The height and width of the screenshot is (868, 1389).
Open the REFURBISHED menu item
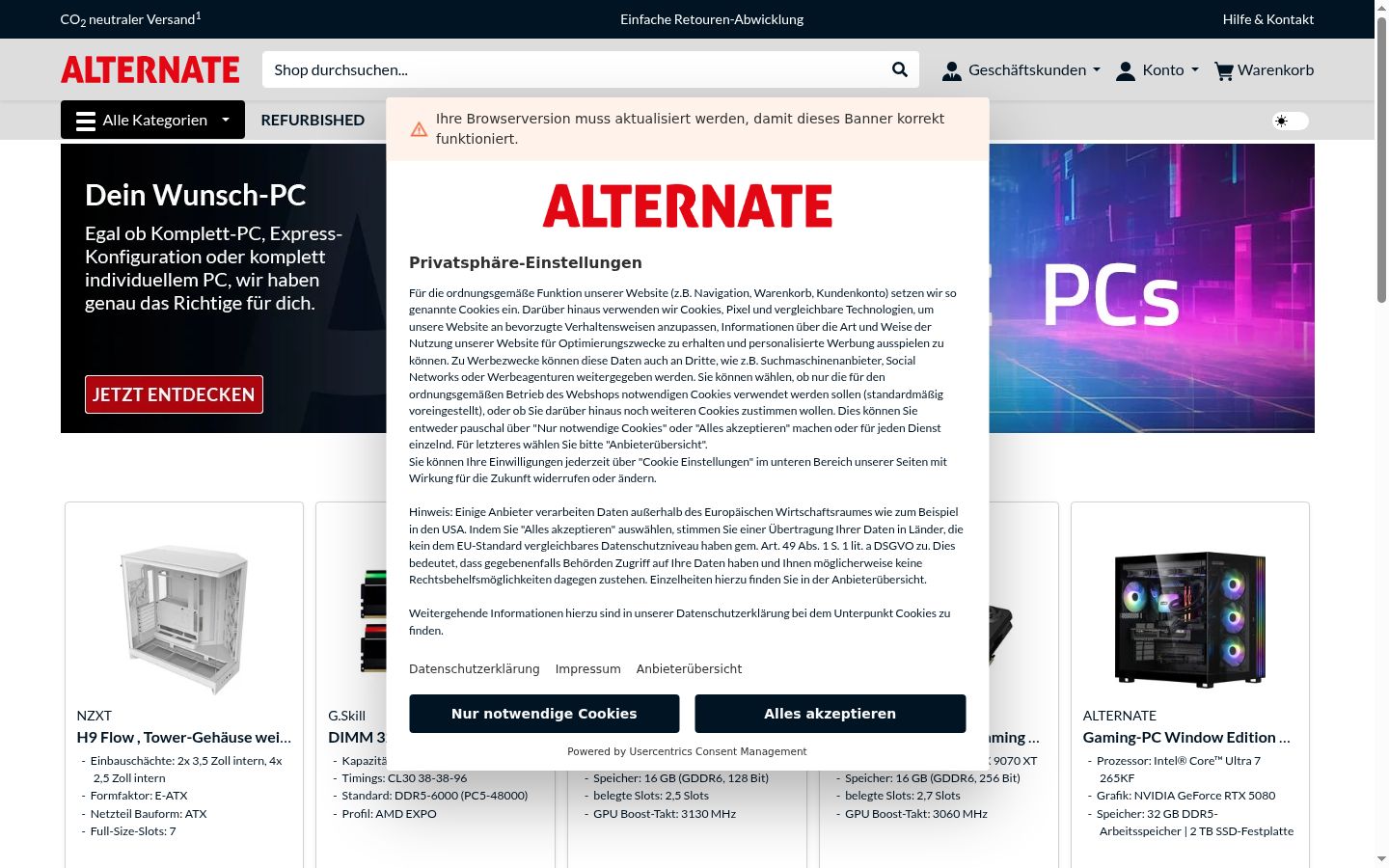click(313, 120)
